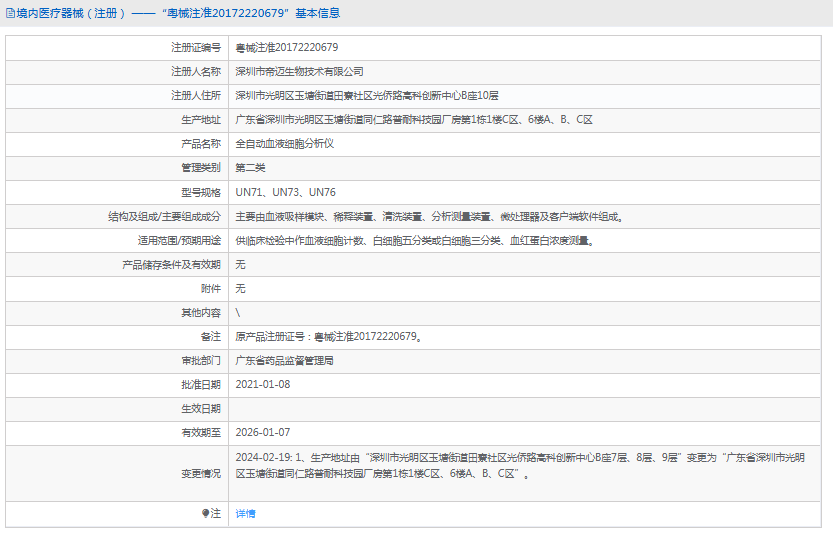The height and width of the screenshot is (535, 833).
Task: Click the 产品名称 label
Action: point(201,144)
